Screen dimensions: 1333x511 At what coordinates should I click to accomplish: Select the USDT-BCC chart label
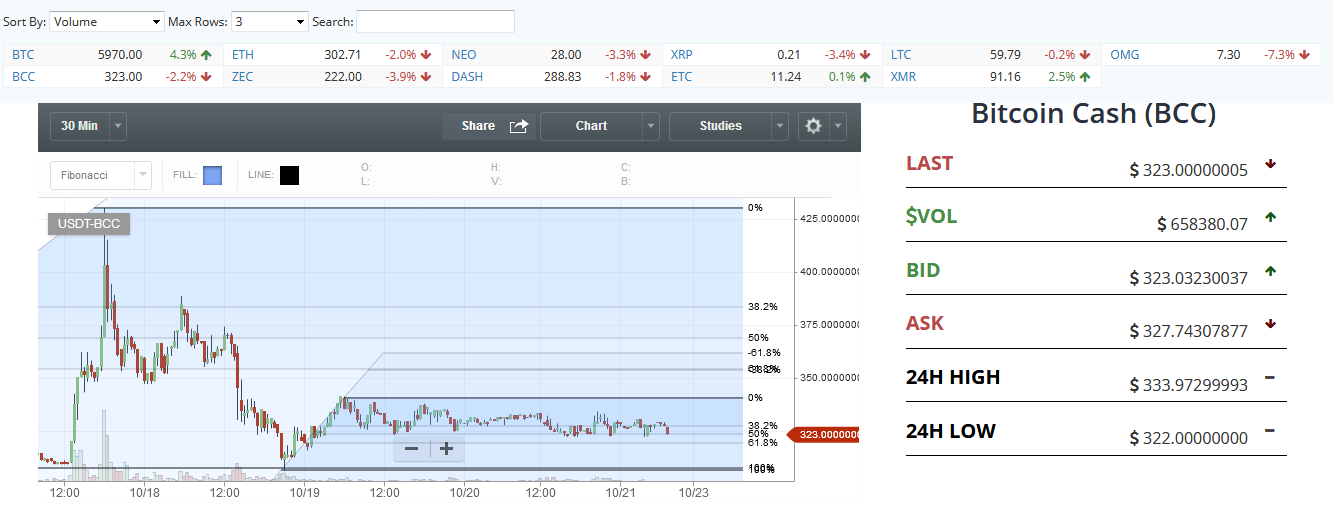point(89,223)
